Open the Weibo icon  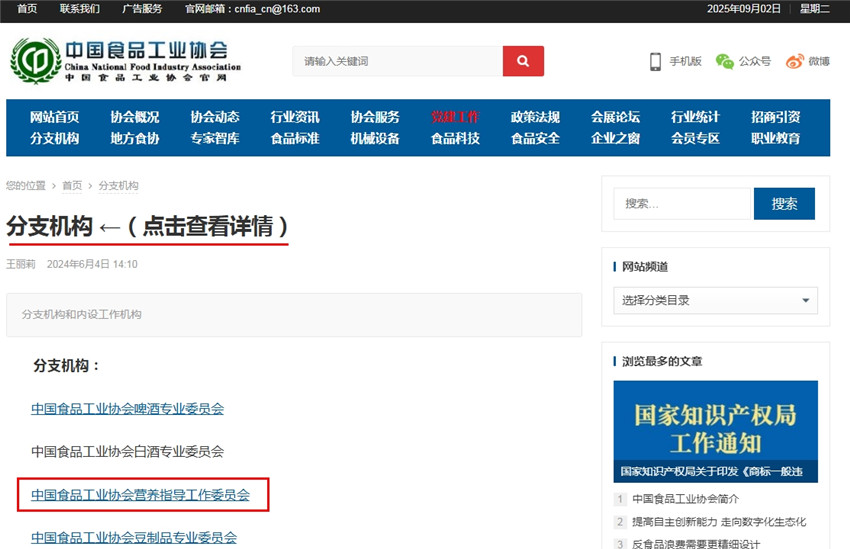pos(795,61)
